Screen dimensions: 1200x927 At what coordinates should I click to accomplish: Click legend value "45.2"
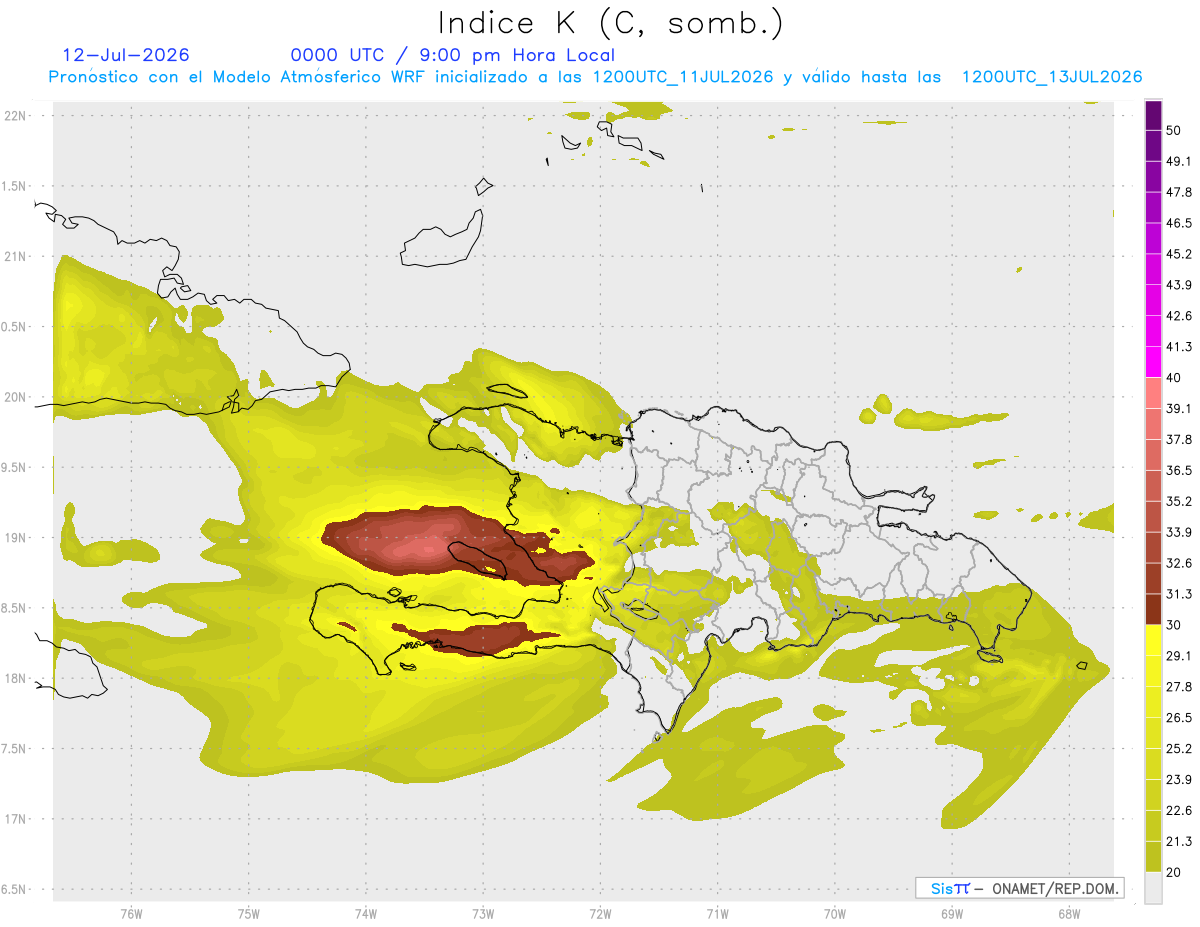pos(1179,254)
